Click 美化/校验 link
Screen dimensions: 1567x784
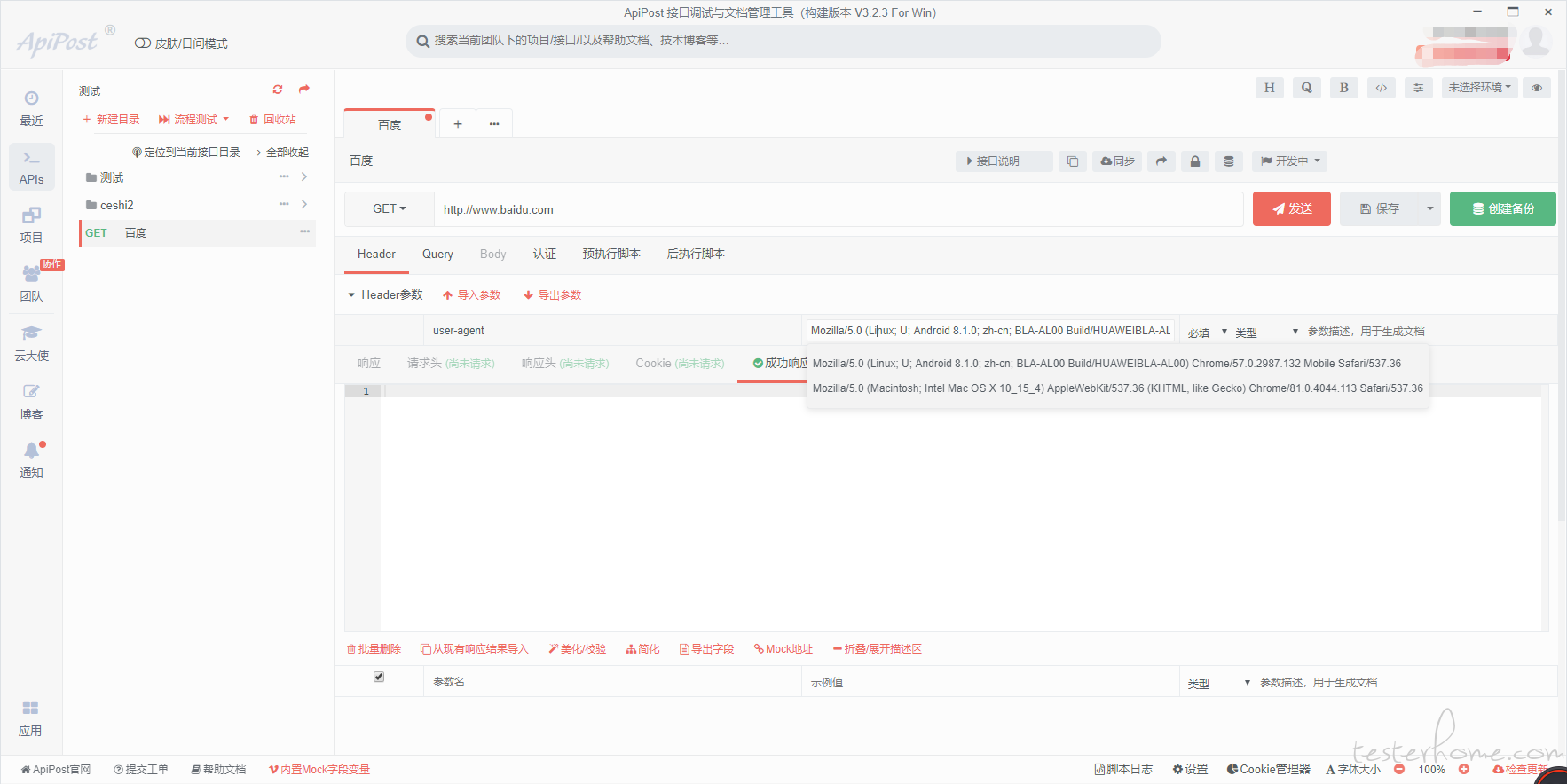click(x=578, y=649)
